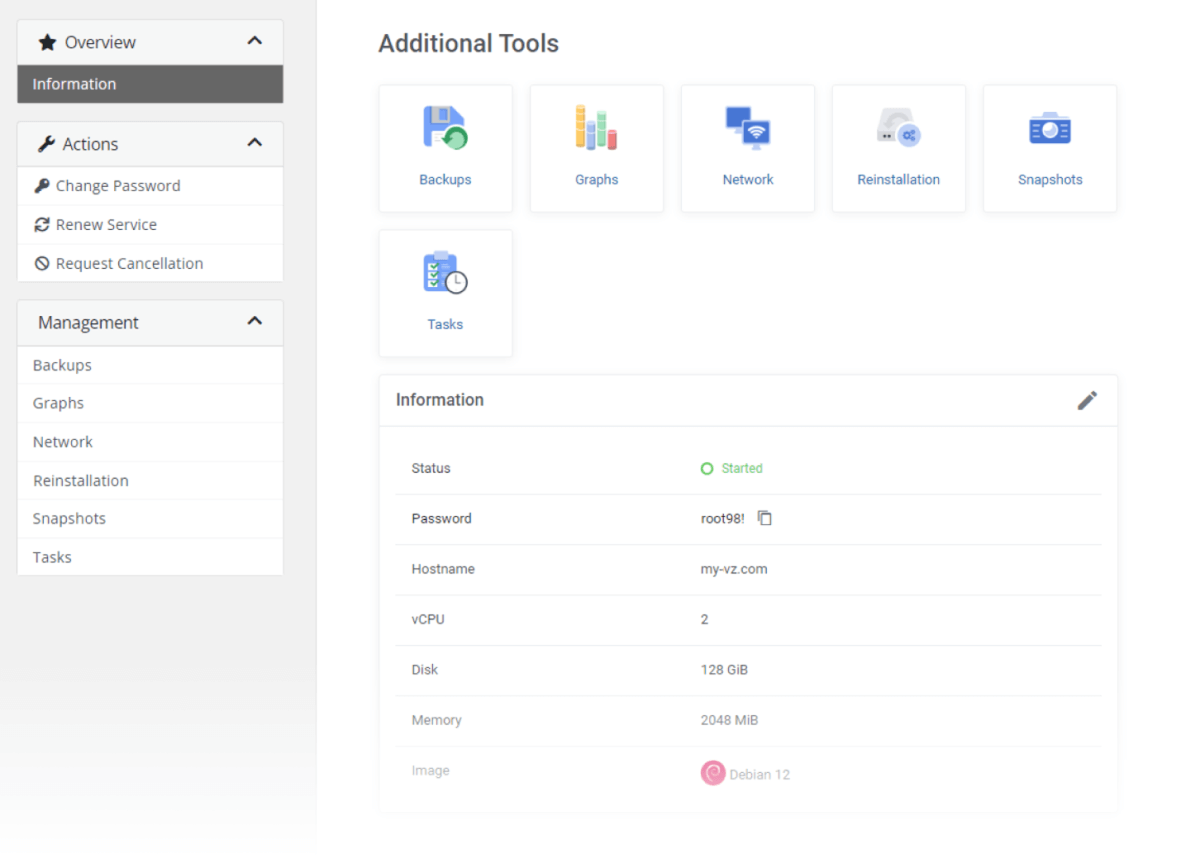Screen dimensions: 1200x860
Task: Click the vCPU value 2
Action: pyautogui.click(x=704, y=619)
